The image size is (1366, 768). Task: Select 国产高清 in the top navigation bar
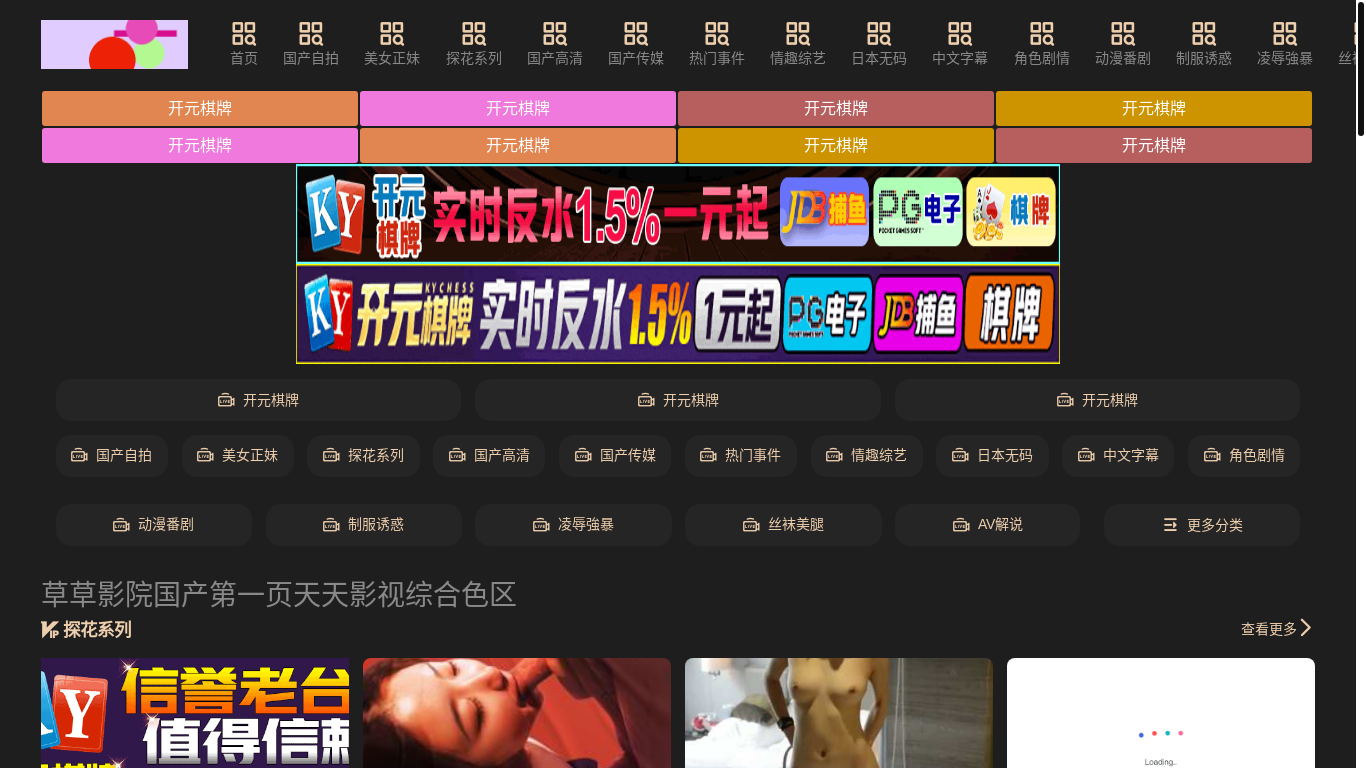tap(555, 45)
